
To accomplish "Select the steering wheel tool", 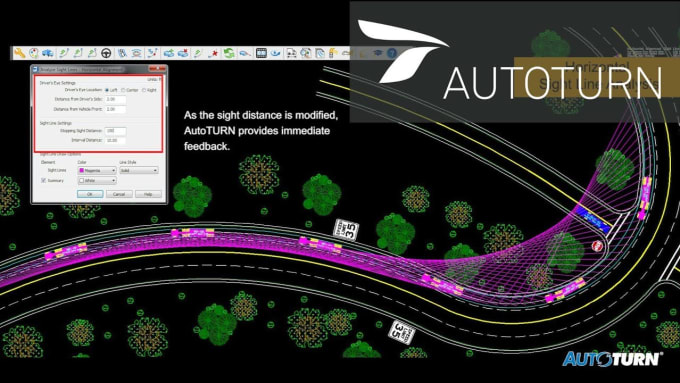I will point(106,53).
